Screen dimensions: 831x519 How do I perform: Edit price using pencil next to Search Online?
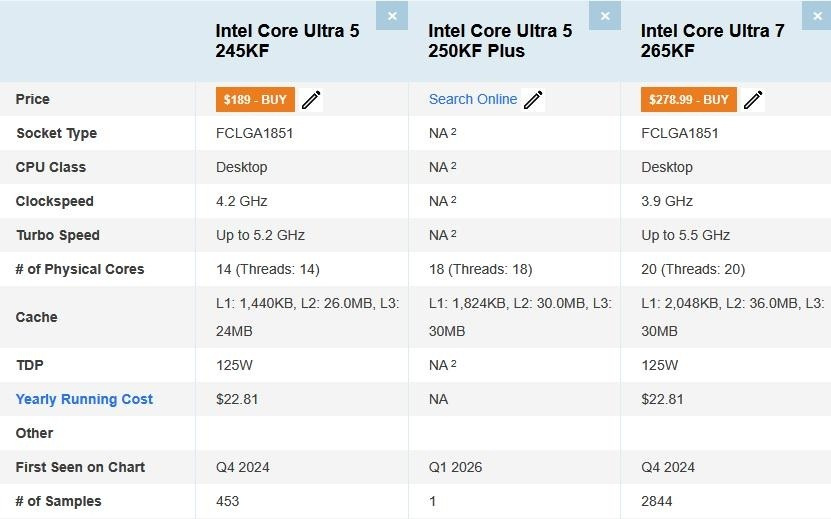point(533,100)
